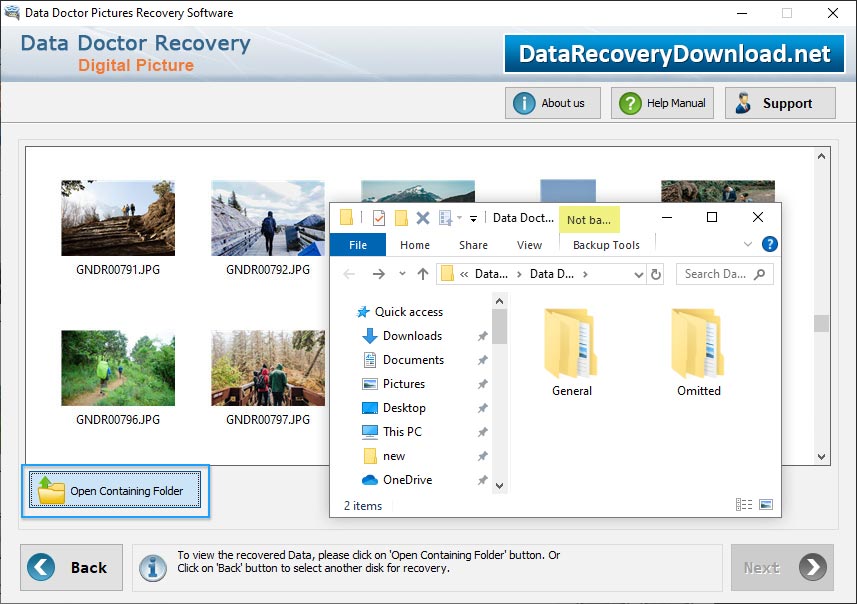This screenshot has width=857, height=604.
Task: Switch to Details view in status bar
Action: [744, 505]
